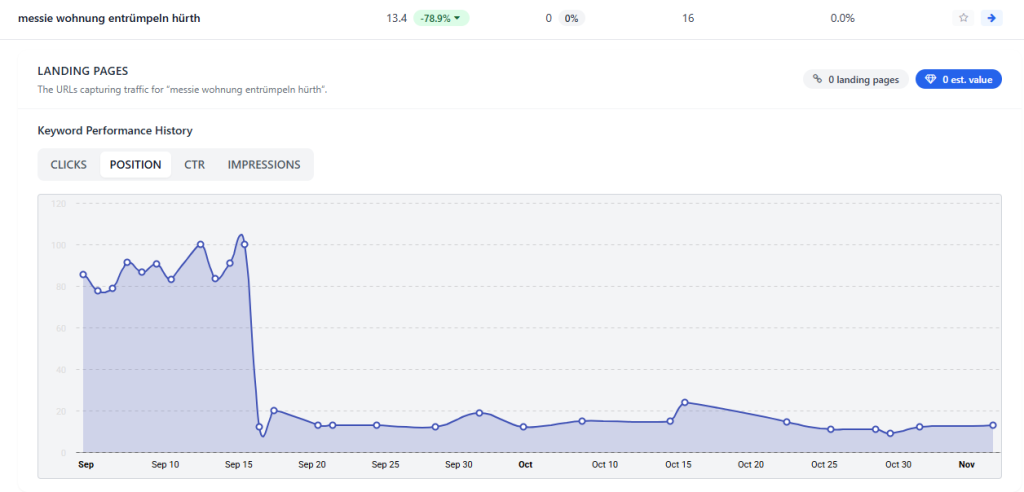Screen dimensions: 1024x492
Task: Expand the -78.9% position change badge
Action: pos(440,18)
